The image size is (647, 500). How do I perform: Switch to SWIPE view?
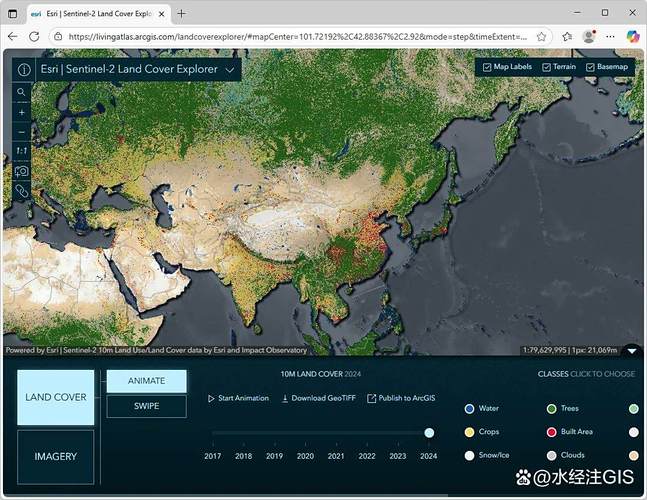pyautogui.click(x=146, y=406)
